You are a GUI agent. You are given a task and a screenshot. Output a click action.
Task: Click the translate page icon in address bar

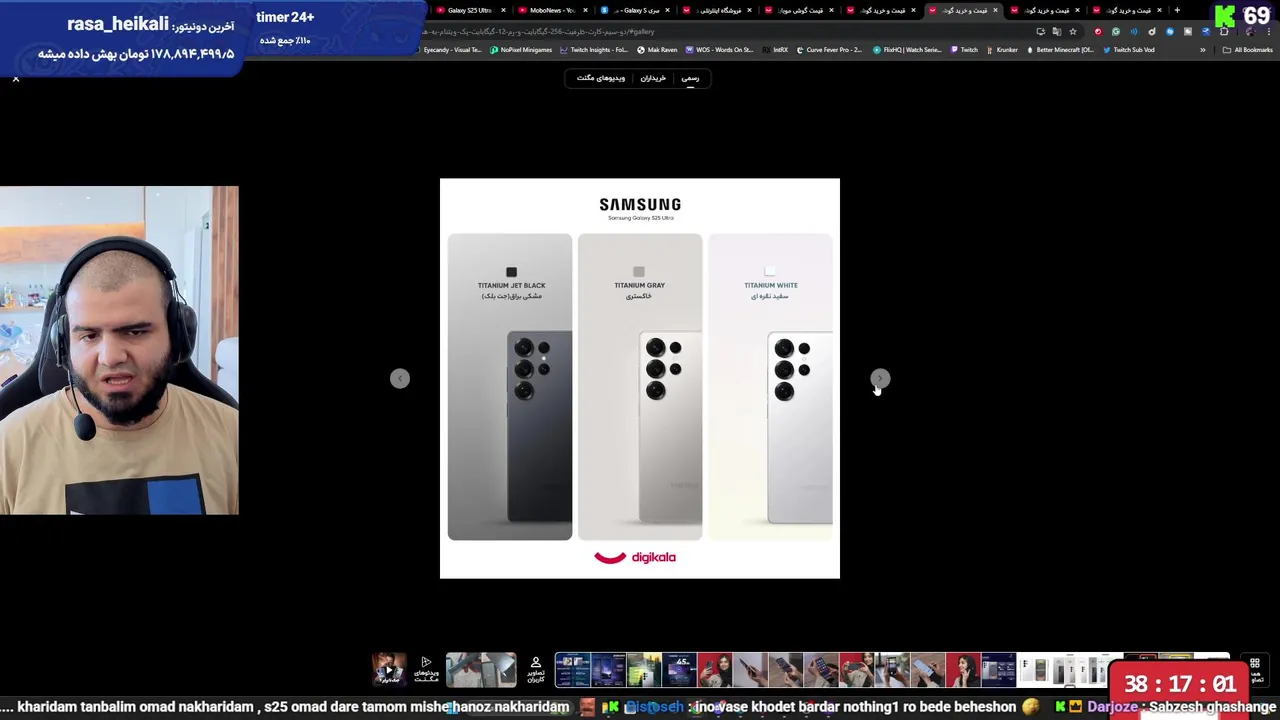tap(1057, 32)
